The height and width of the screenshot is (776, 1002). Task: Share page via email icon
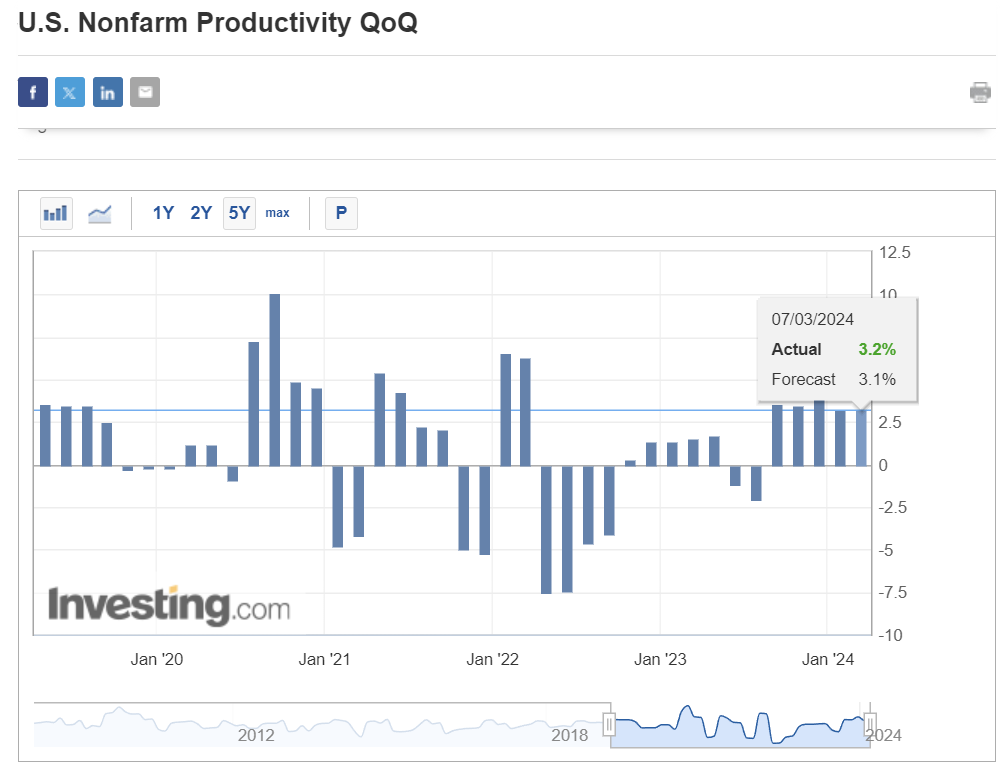click(x=145, y=93)
